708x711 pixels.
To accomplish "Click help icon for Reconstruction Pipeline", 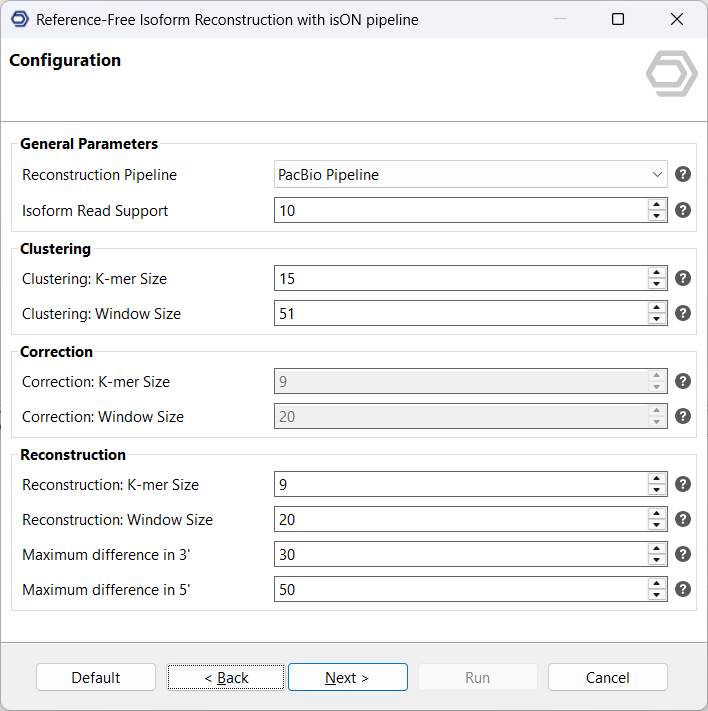I will (683, 174).
